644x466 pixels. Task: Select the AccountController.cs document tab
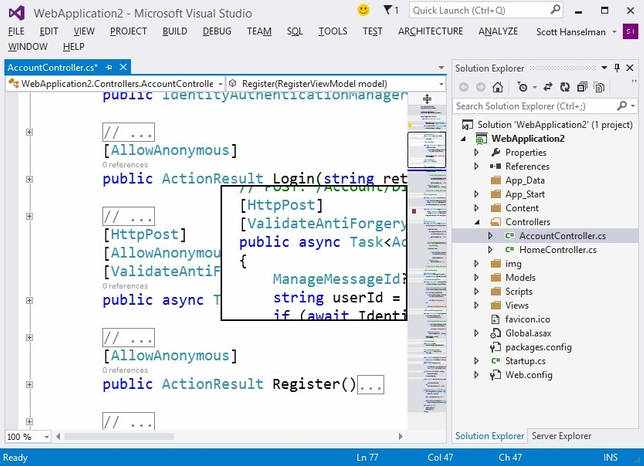[x=53, y=67]
